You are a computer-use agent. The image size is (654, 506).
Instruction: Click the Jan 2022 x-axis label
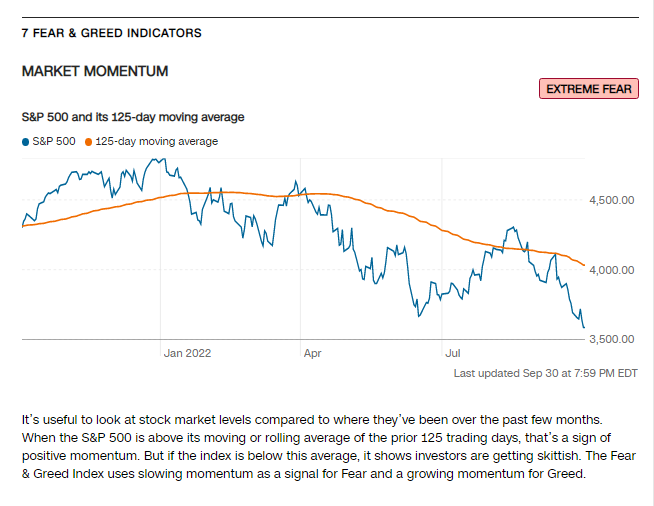click(188, 353)
